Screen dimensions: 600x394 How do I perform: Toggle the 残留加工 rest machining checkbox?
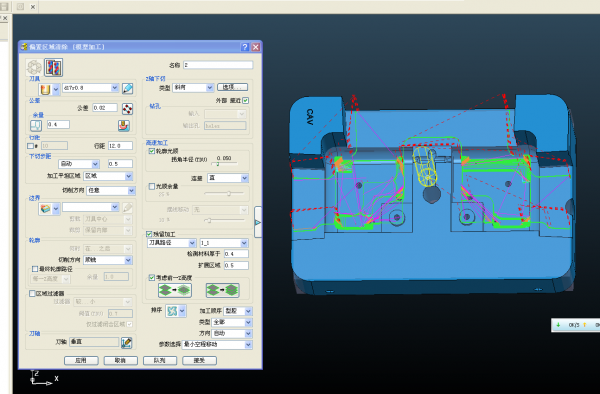point(149,234)
